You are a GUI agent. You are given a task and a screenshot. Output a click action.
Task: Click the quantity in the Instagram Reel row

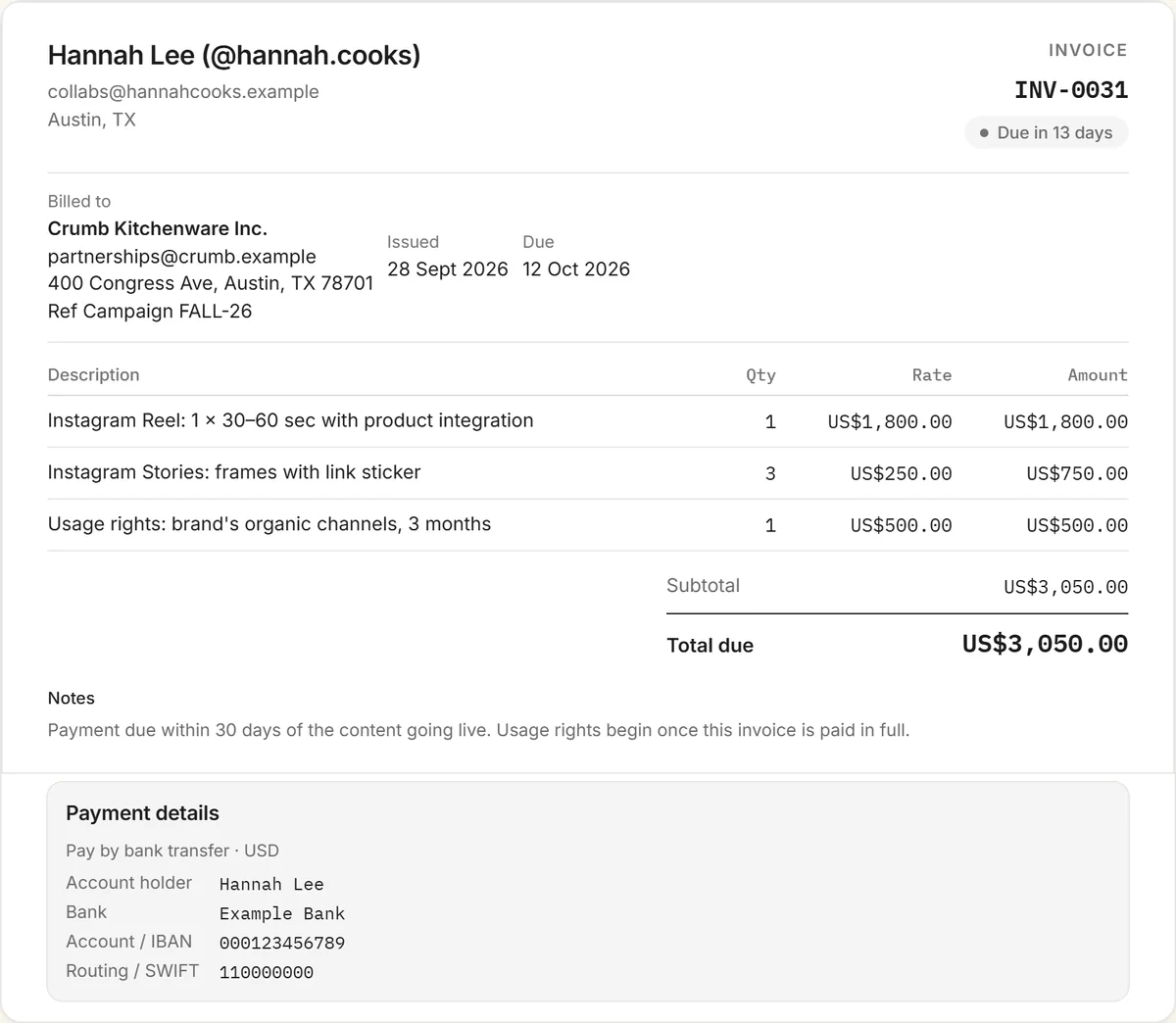770,422
